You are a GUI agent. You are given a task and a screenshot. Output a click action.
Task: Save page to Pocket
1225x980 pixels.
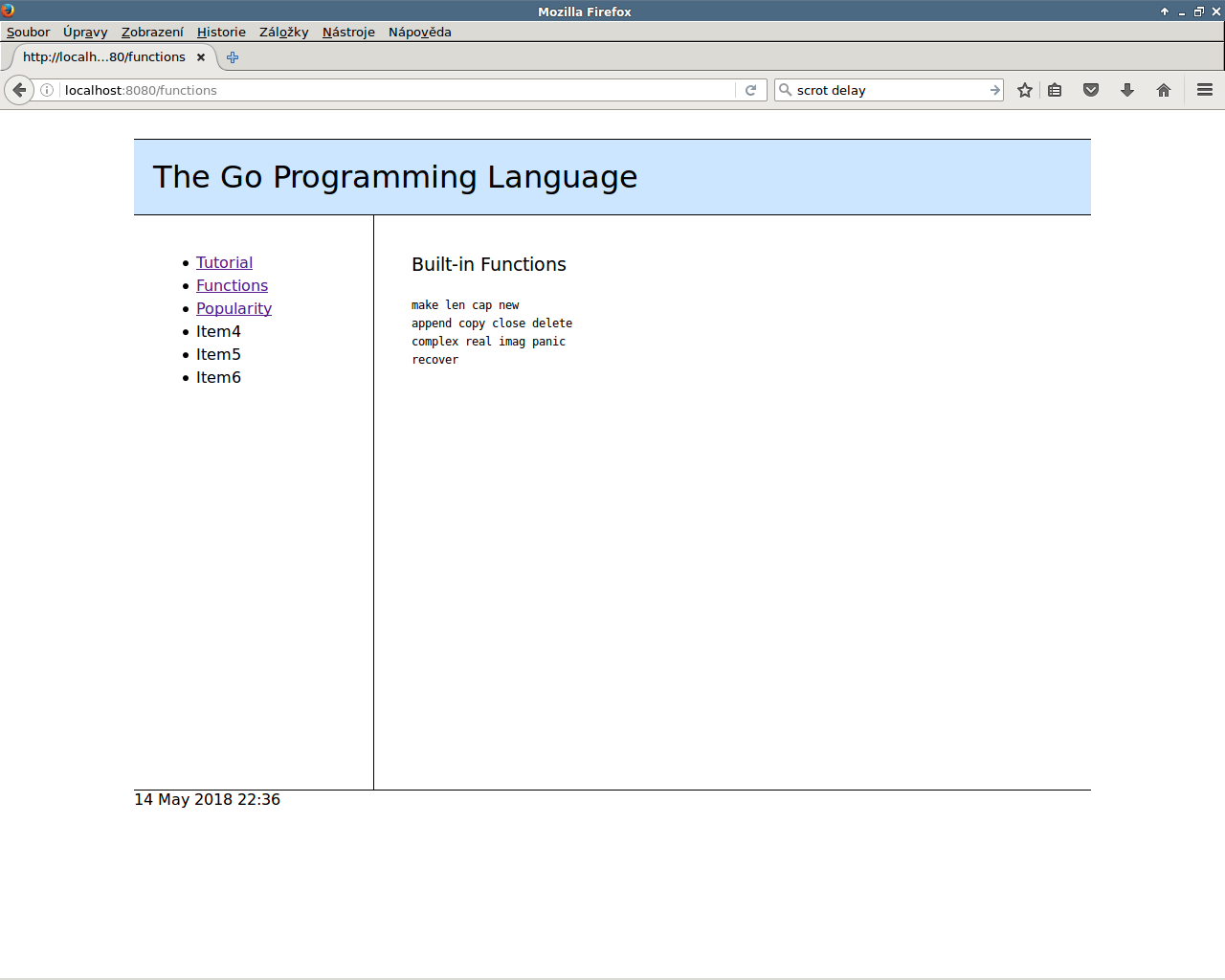click(x=1091, y=90)
